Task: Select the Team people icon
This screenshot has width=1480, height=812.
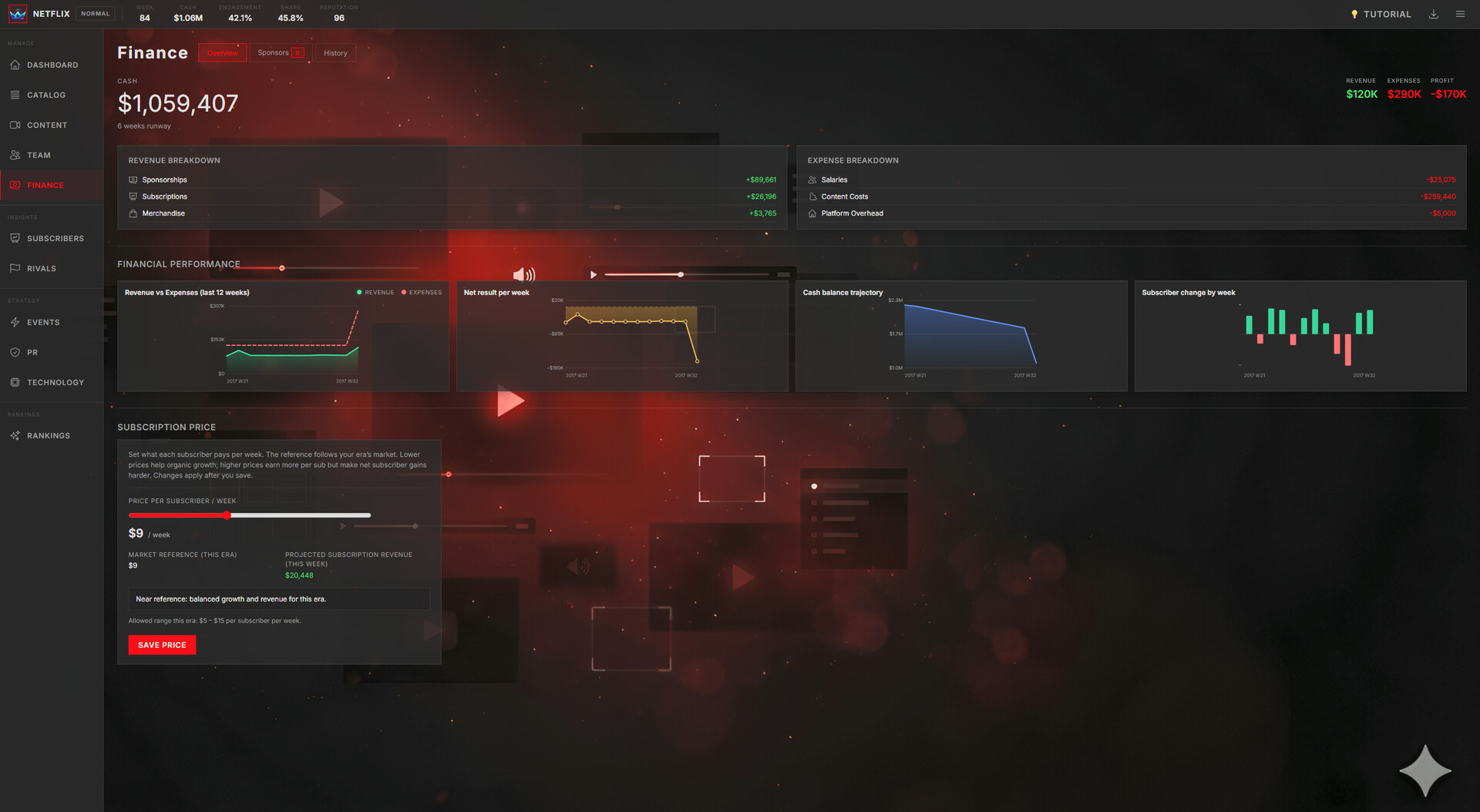Action: 15,156
